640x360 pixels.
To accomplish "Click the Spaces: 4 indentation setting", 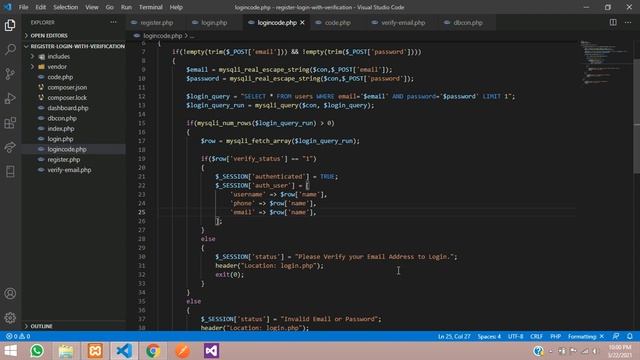I will [489, 336].
